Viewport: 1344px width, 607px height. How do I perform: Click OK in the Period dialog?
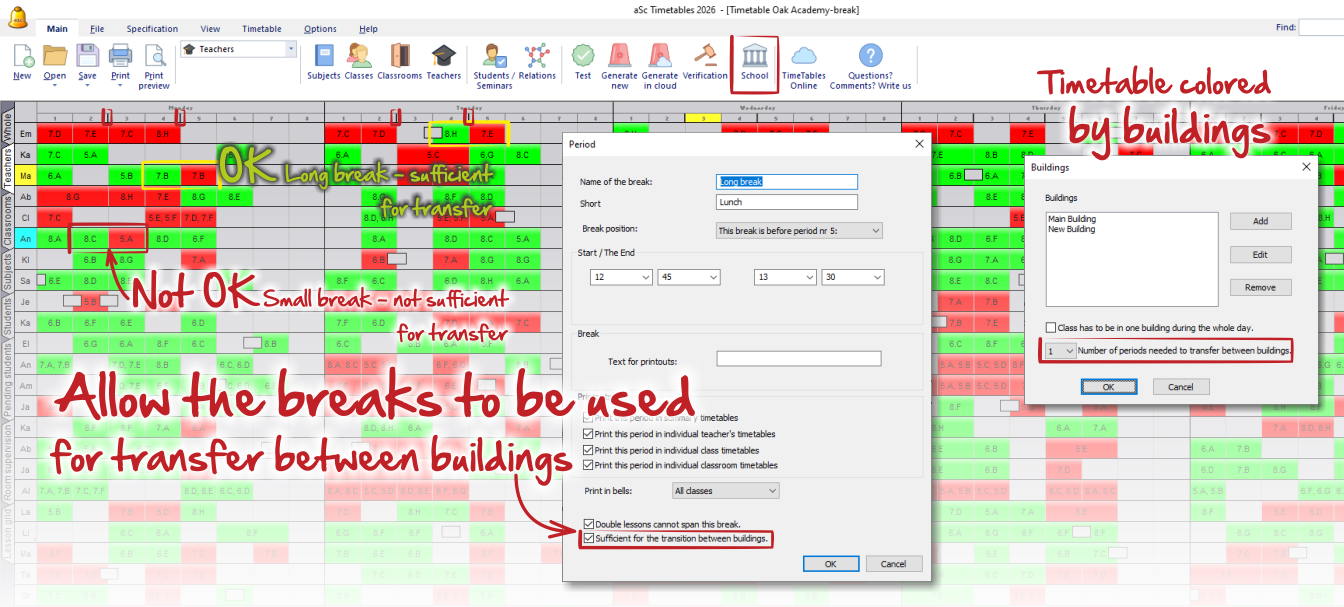[830, 564]
